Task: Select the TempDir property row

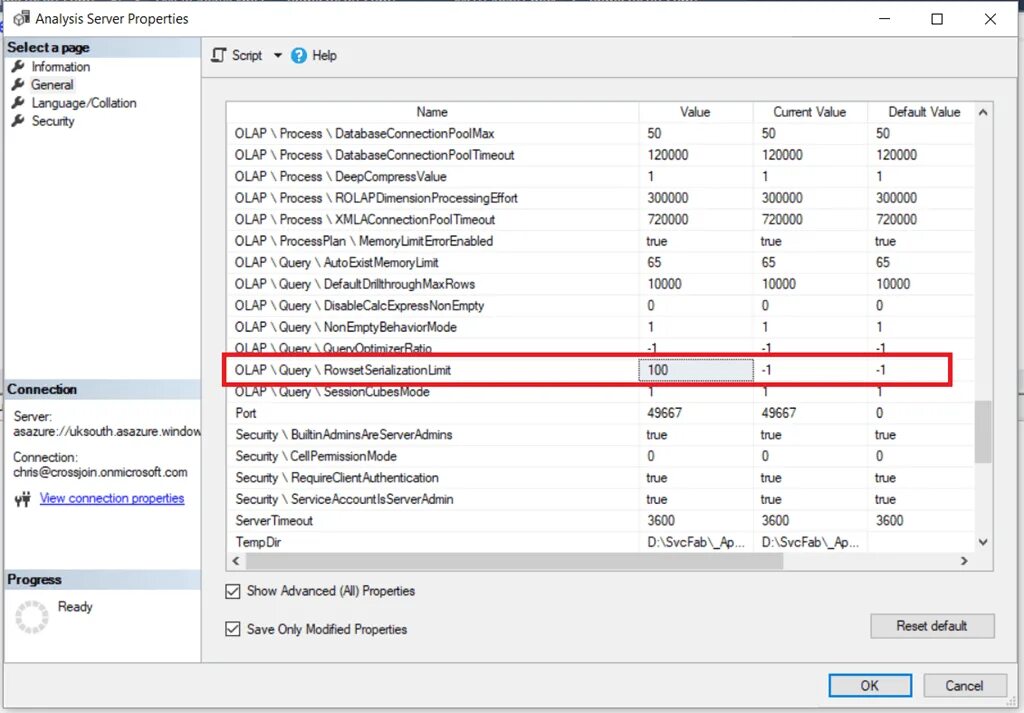Action: click(x=600, y=543)
